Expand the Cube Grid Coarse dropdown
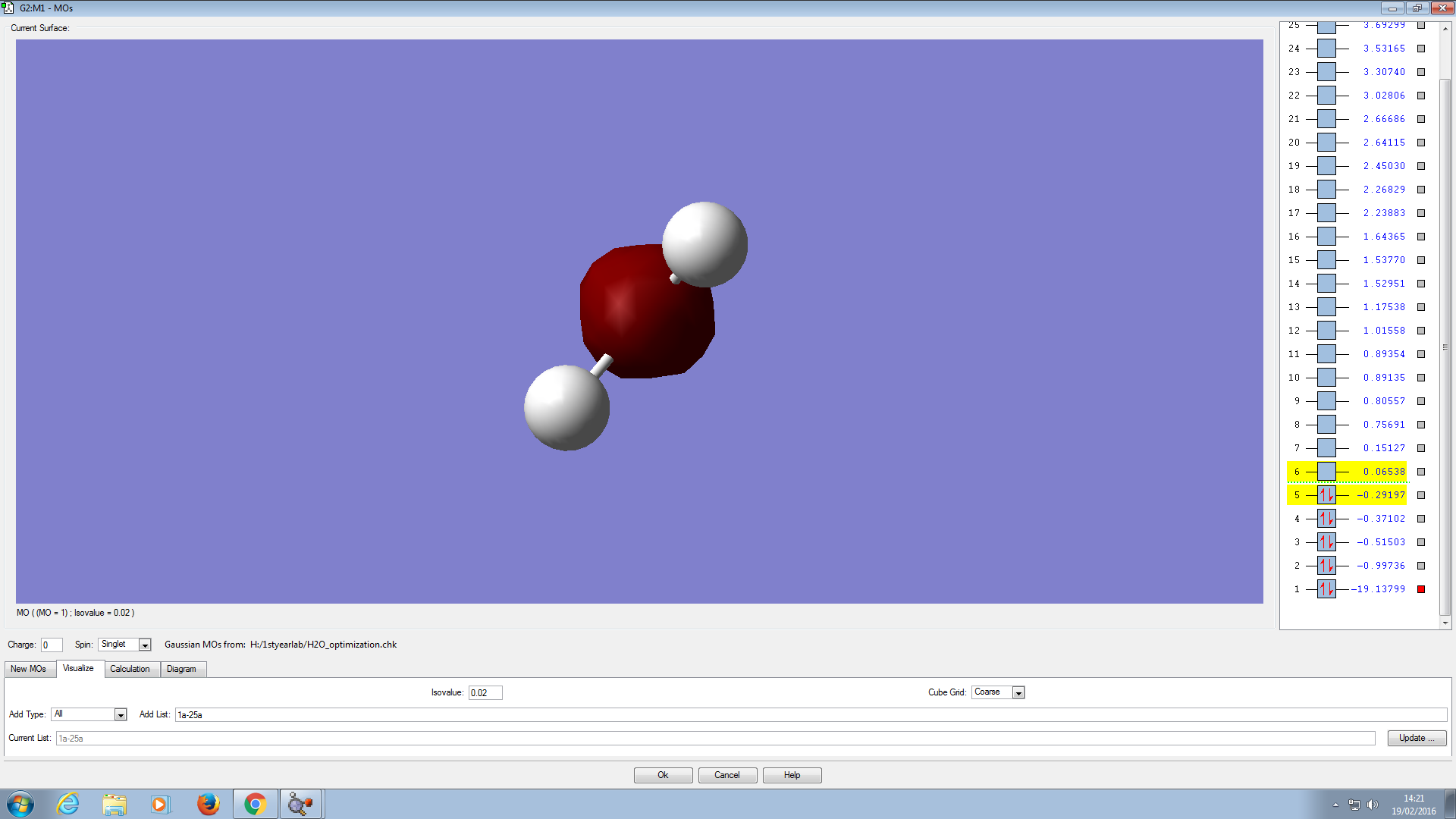The height and width of the screenshot is (819, 1456). [1018, 693]
